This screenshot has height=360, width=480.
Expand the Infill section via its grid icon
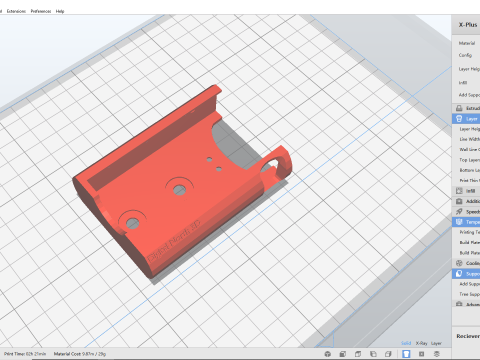click(459, 191)
